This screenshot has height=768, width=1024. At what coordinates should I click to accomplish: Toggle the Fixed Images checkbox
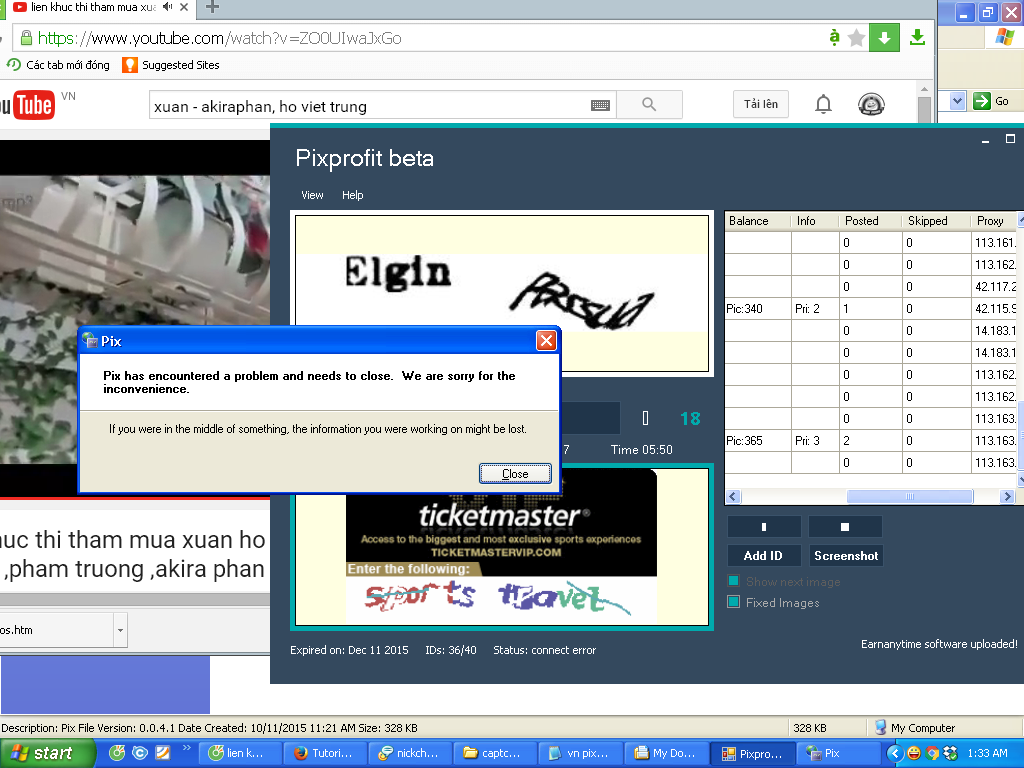click(x=733, y=602)
